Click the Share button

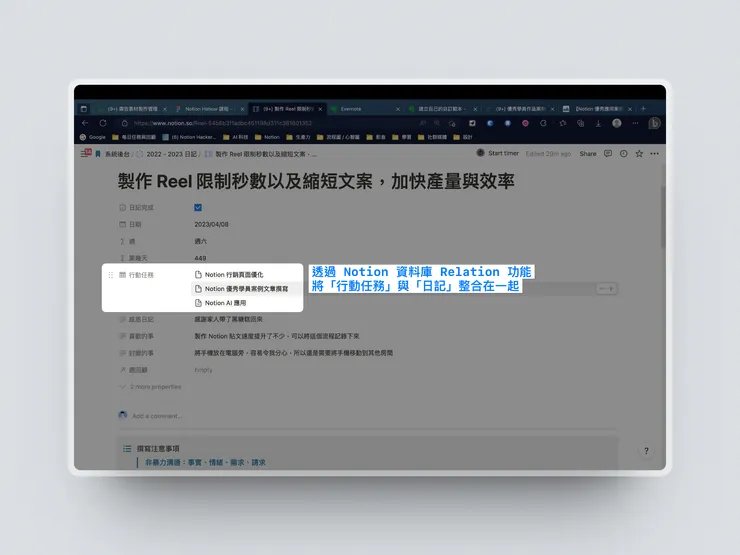(x=588, y=153)
